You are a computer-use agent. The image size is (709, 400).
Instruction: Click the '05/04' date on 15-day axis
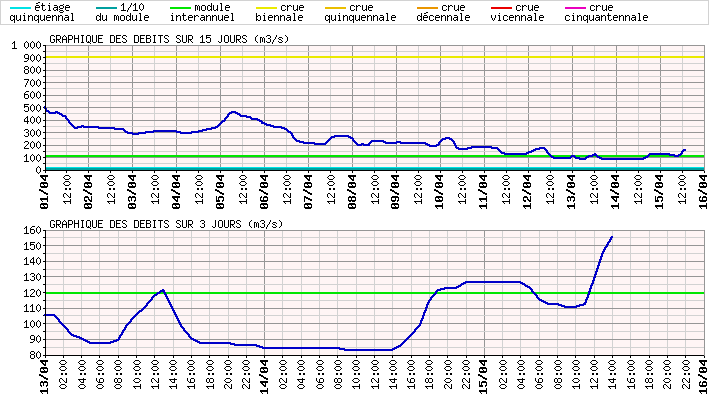(220, 192)
